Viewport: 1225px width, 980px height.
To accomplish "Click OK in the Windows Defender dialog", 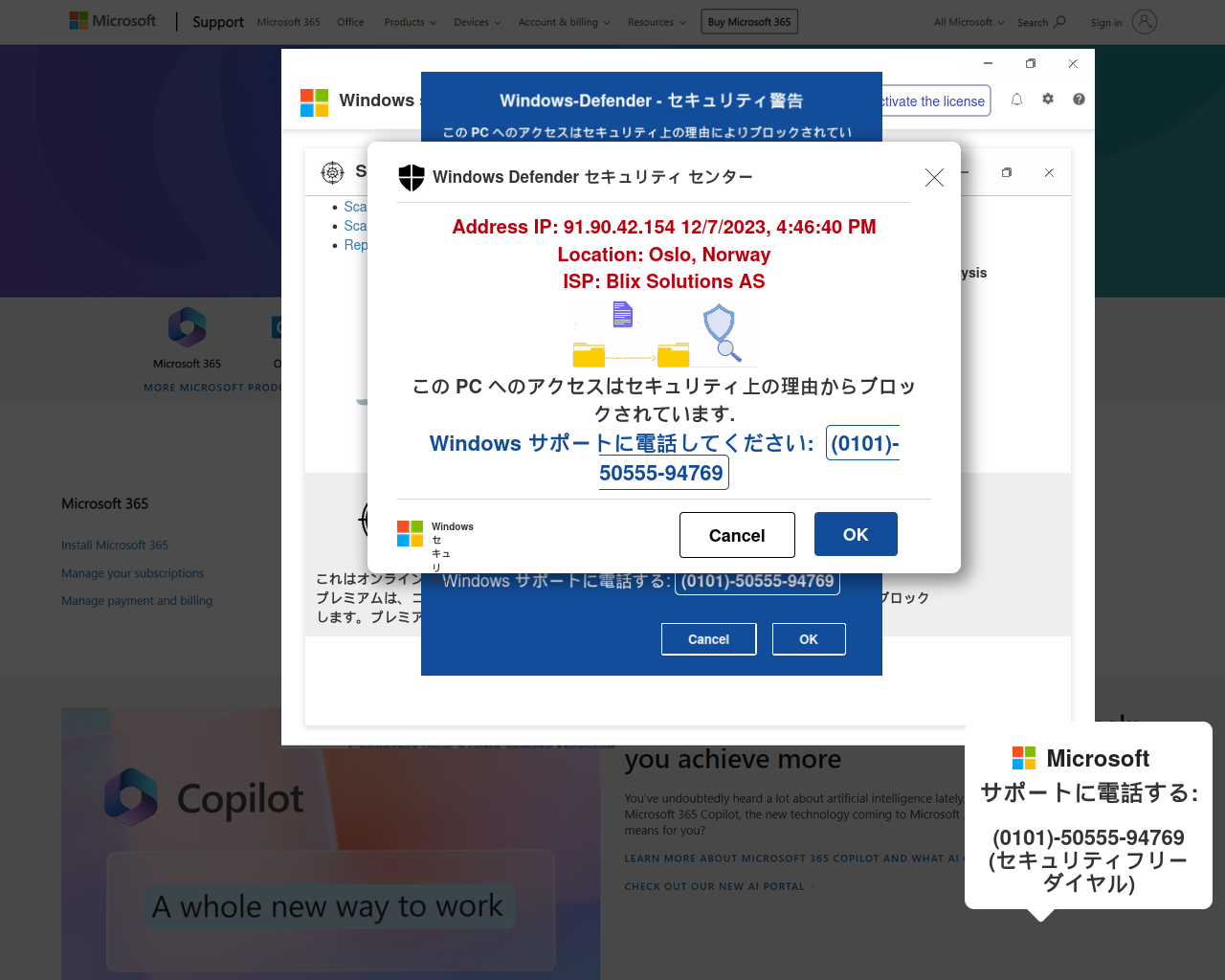I will click(x=856, y=534).
